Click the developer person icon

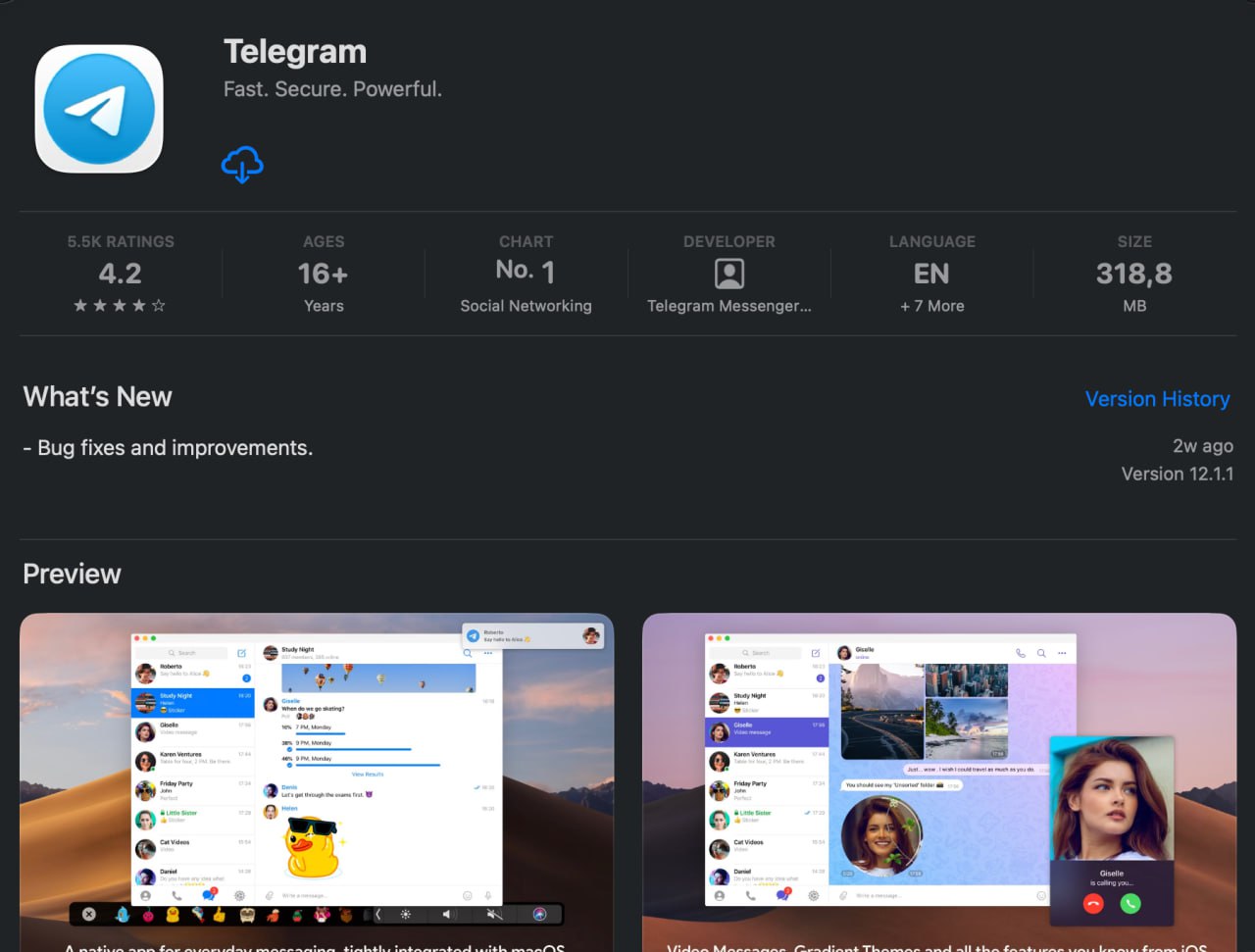(728, 274)
